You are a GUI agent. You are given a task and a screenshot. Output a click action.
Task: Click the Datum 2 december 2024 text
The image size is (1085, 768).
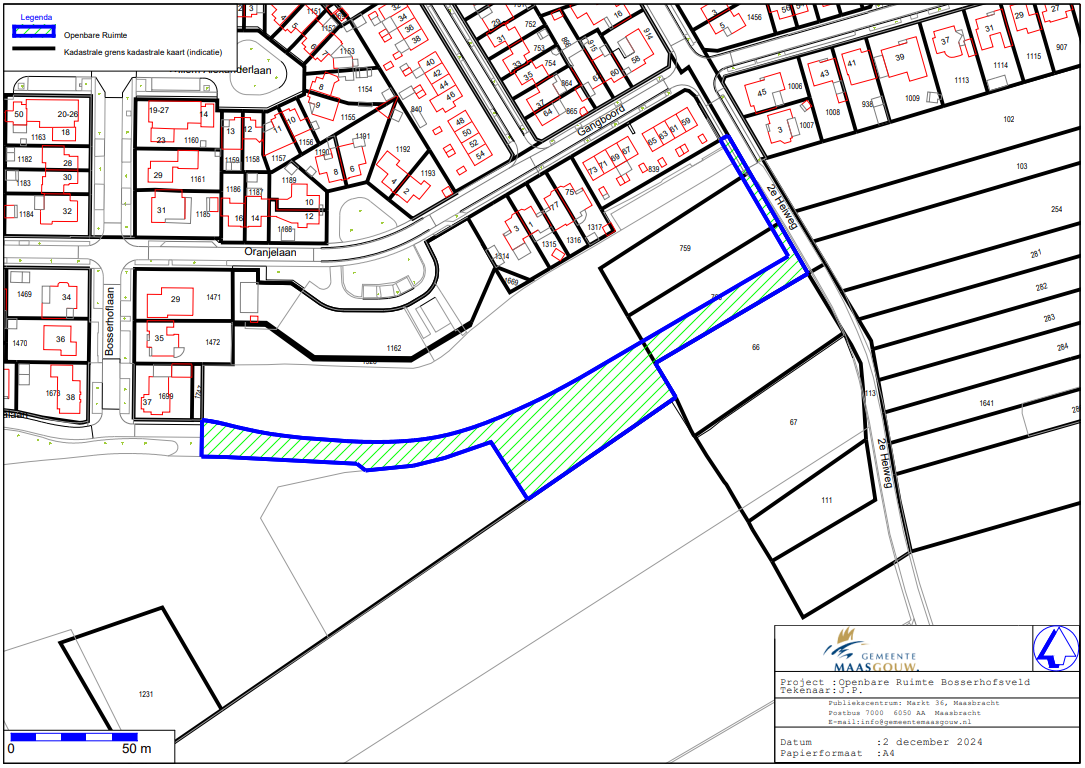click(880, 742)
